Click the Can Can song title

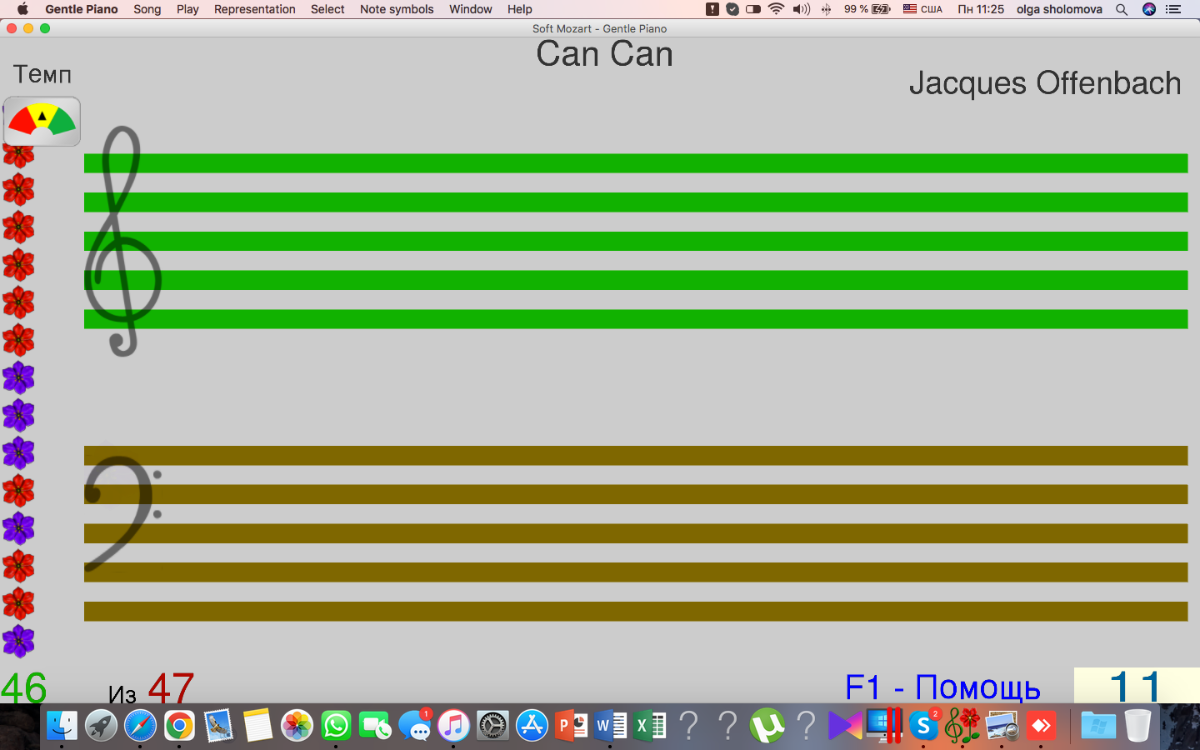tap(604, 54)
